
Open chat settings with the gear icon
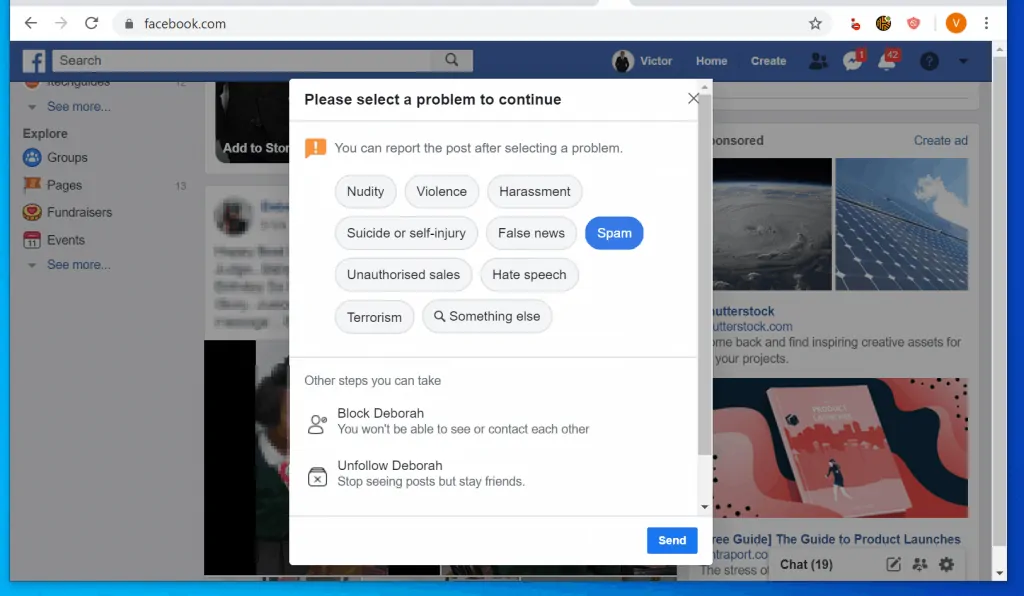click(946, 565)
